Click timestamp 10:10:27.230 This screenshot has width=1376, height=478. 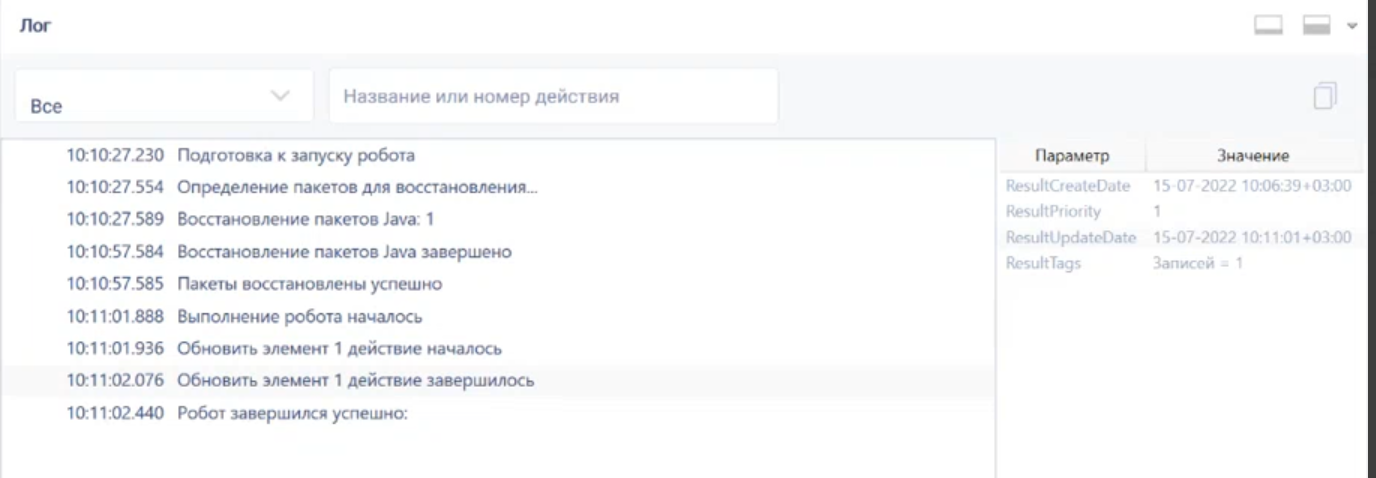pyautogui.click(x=115, y=155)
